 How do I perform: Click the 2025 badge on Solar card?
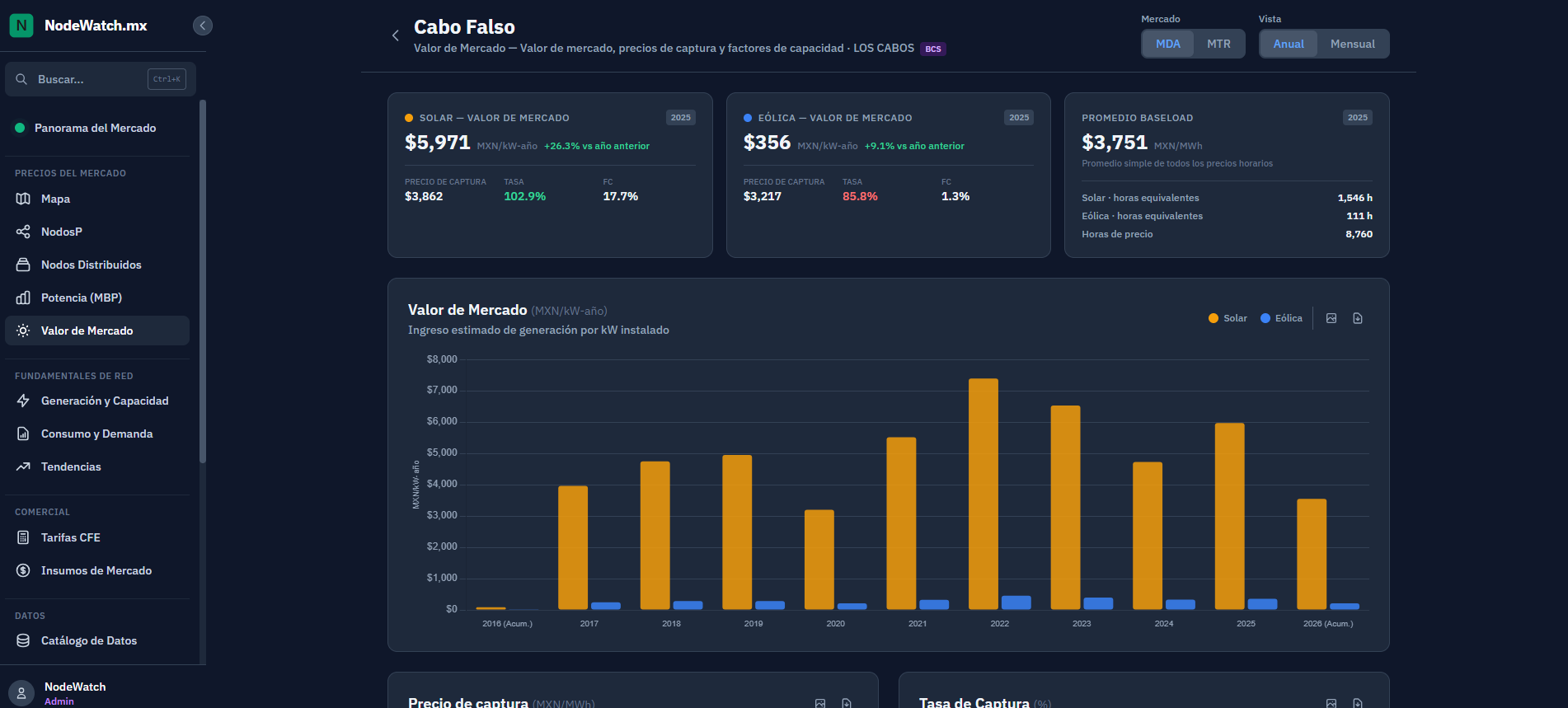tap(681, 118)
